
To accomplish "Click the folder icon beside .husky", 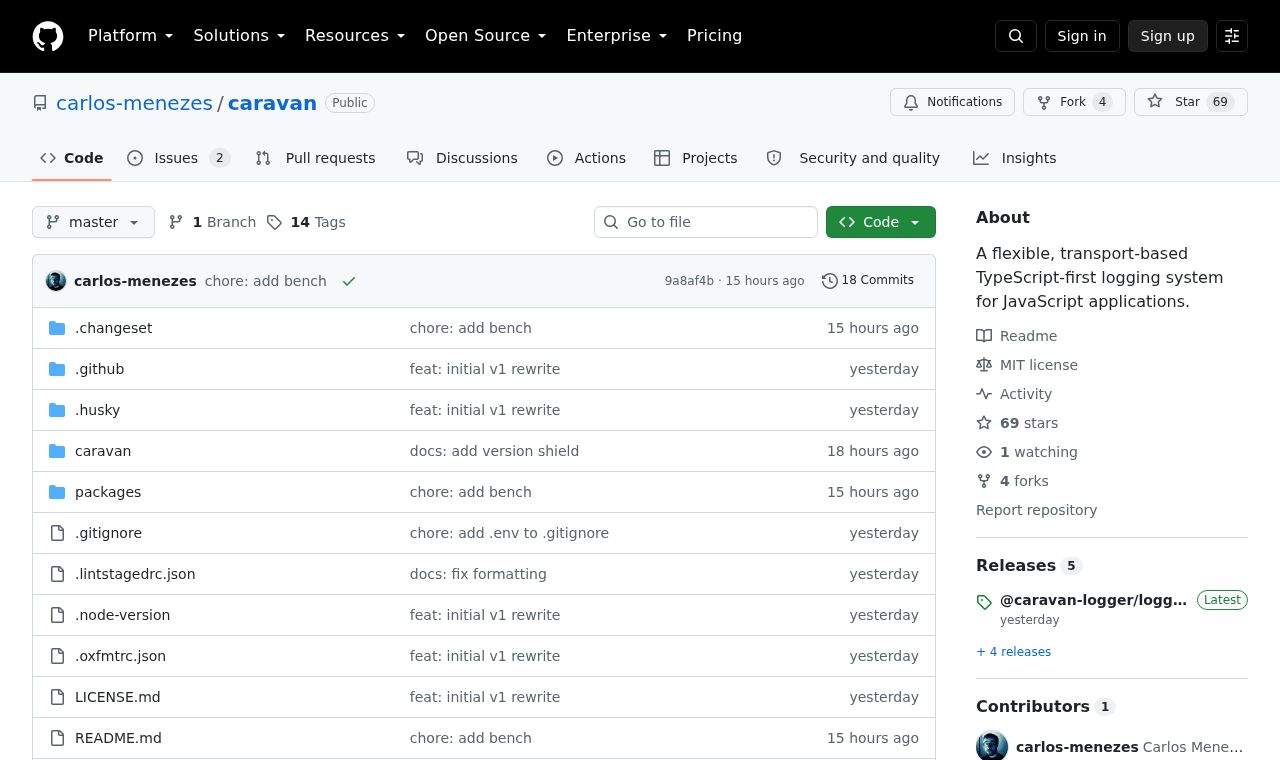I will click(x=57, y=410).
